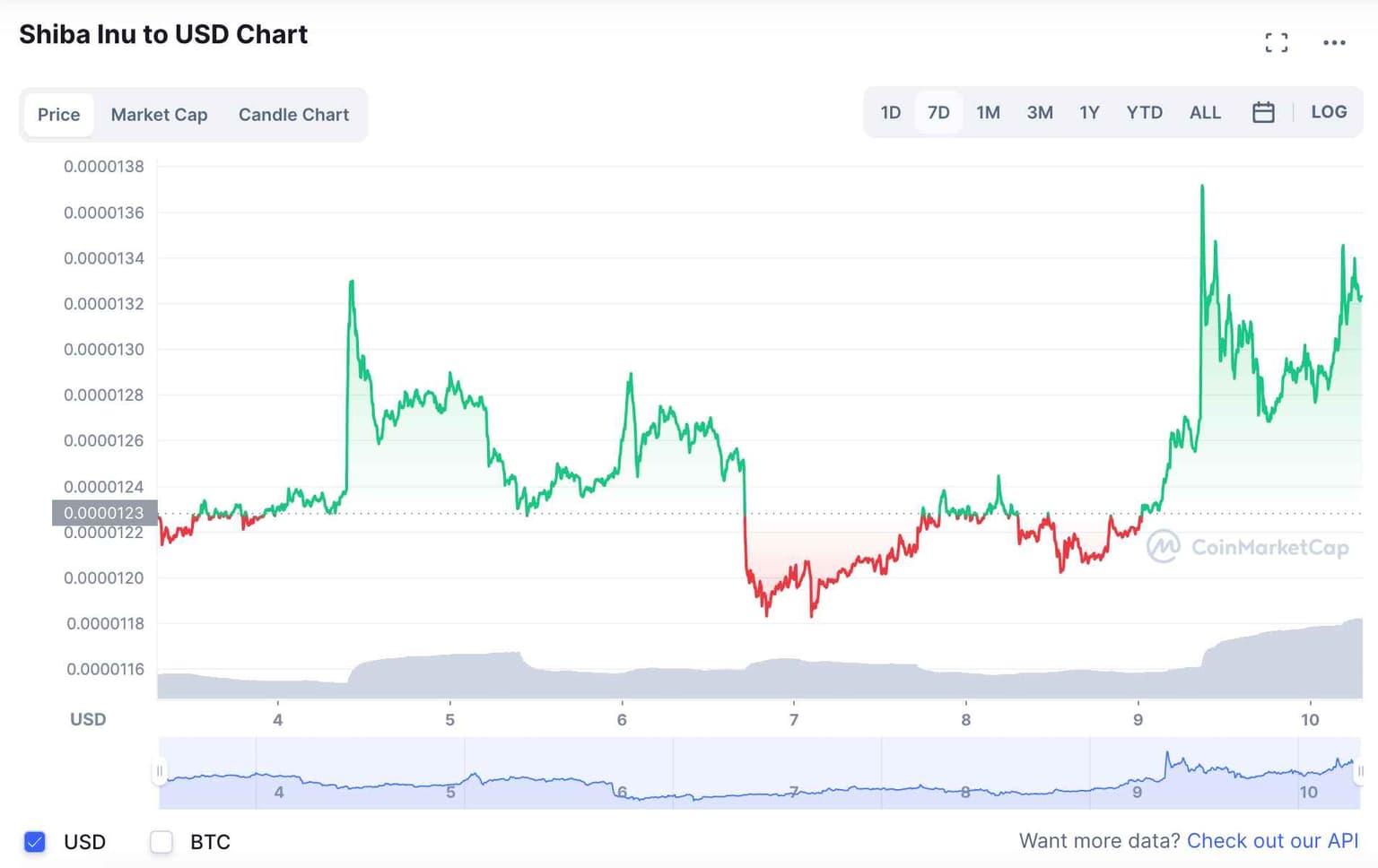The image size is (1378, 868).
Task: Enable the BTC currency checkbox
Action: tap(161, 842)
